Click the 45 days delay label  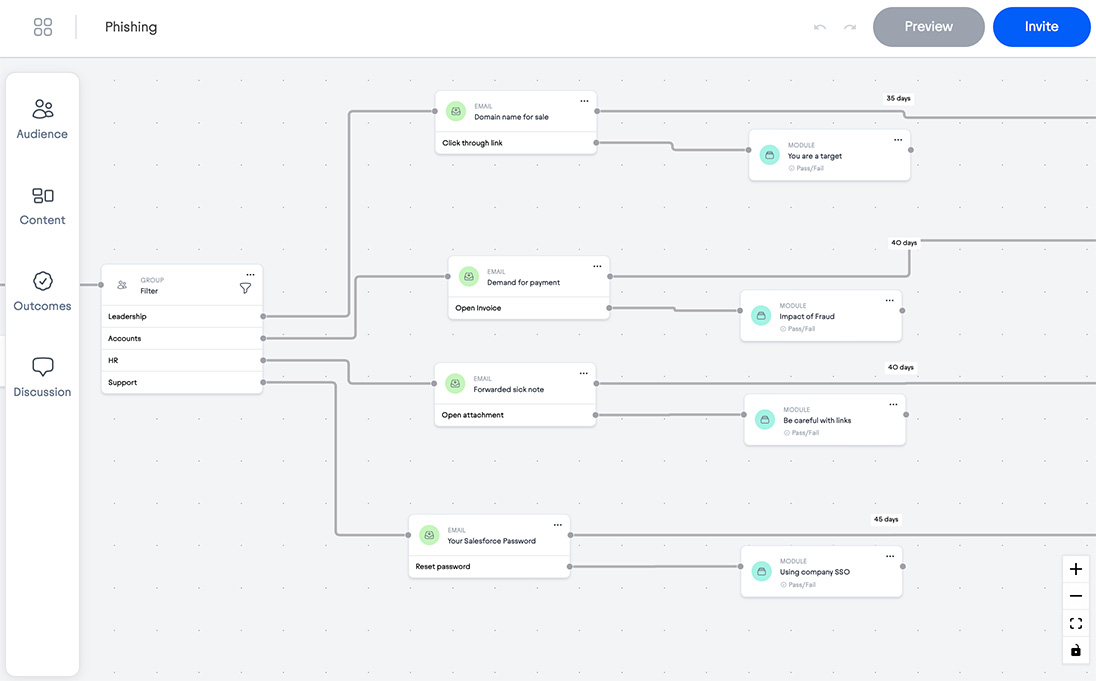[x=886, y=519]
